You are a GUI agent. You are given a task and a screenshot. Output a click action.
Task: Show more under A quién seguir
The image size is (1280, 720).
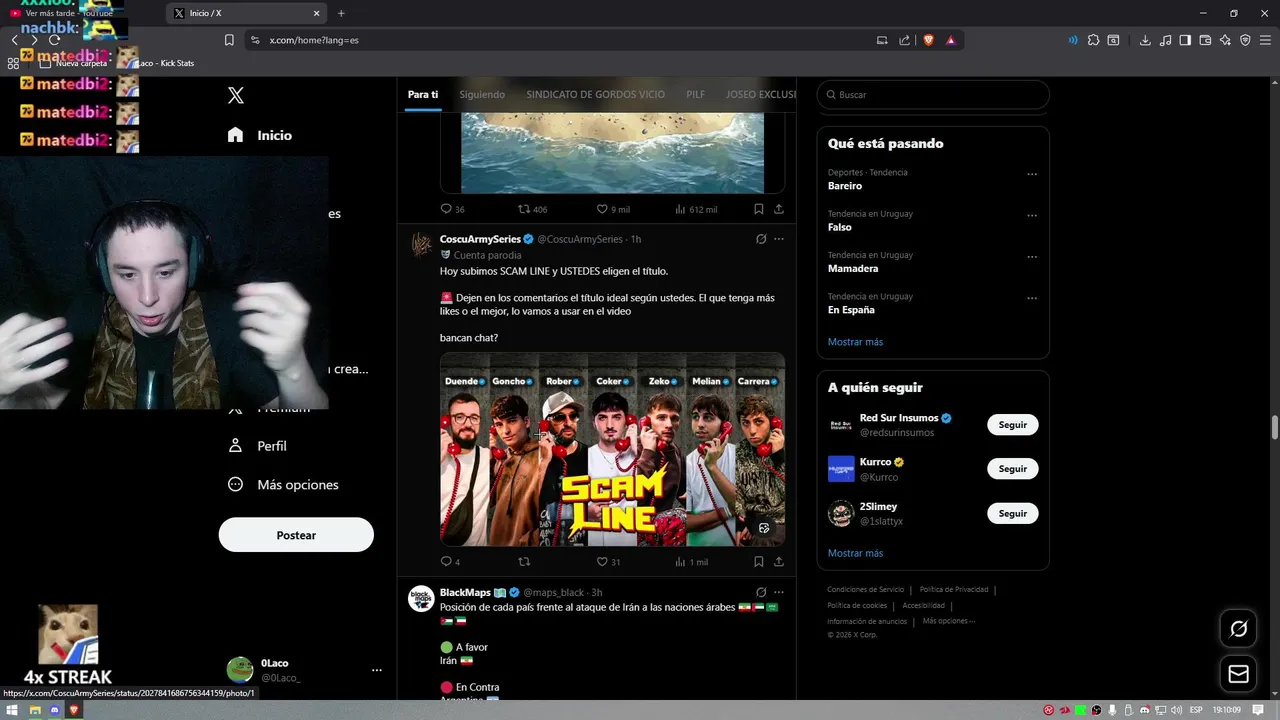(855, 553)
